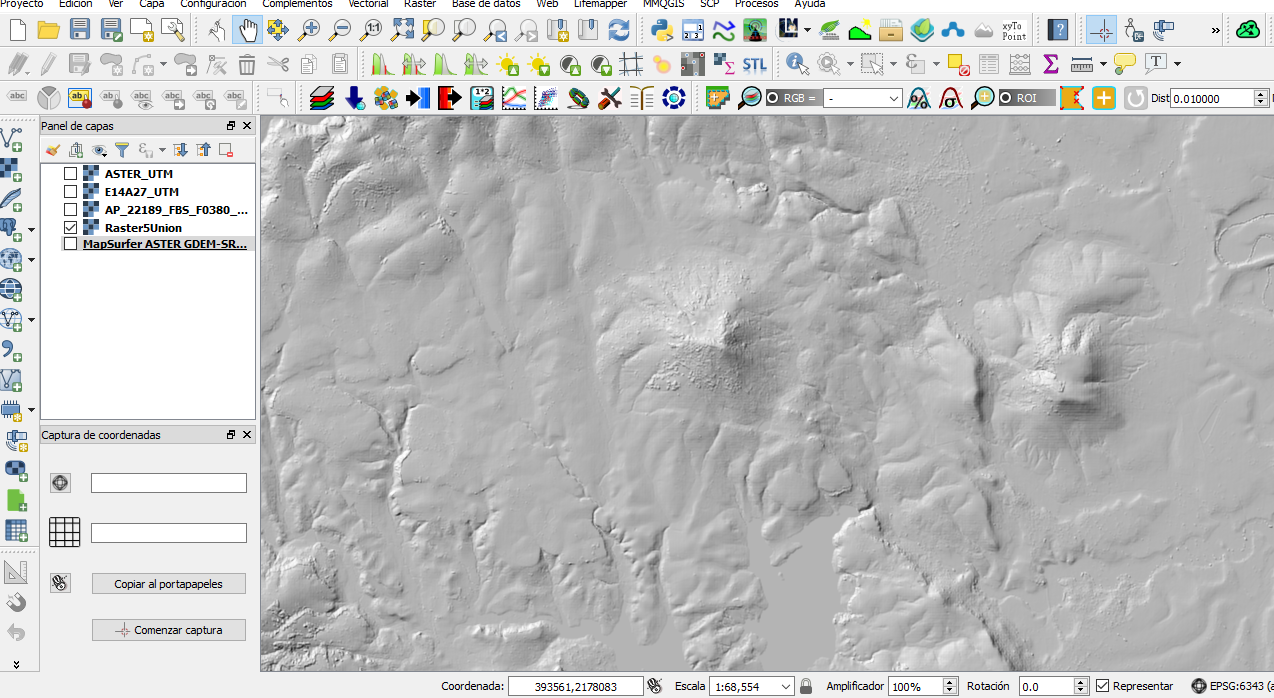Click the Zoom Full extent icon
This screenshot has height=698, width=1274.
pyautogui.click(x=402, y=30)
